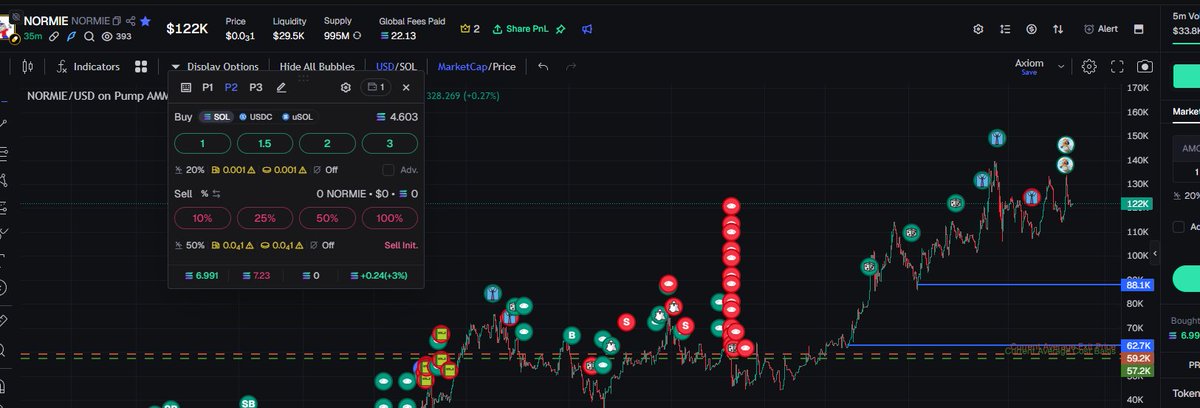
Task: Open trade panel settings gear
Action: 346,88
